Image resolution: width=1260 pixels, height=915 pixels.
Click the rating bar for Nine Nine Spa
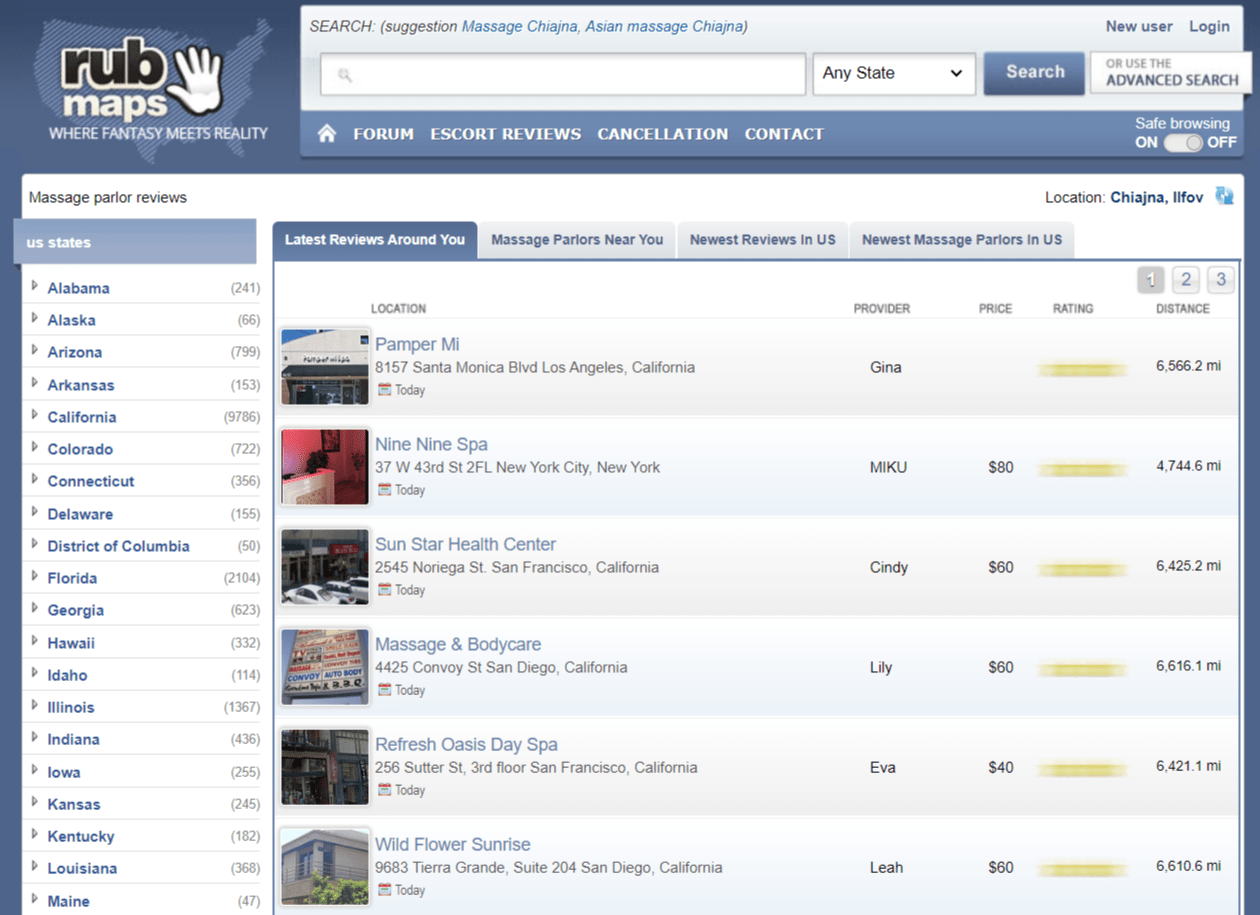[x=1083, y=470]
